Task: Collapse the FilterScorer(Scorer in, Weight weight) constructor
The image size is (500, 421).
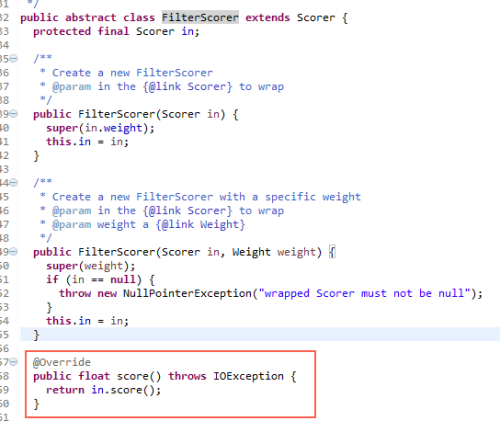Action: (13, 252)
